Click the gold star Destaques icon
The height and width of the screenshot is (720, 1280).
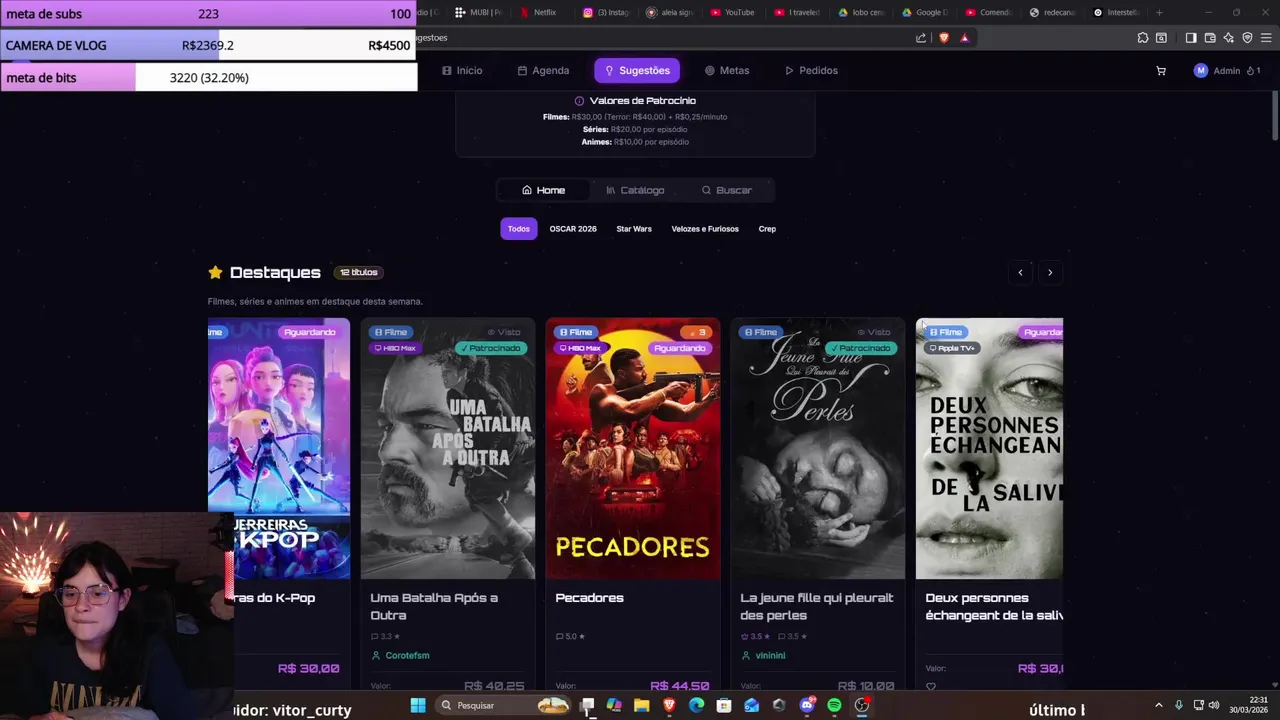pyautogui.click(x=215, y=272)
